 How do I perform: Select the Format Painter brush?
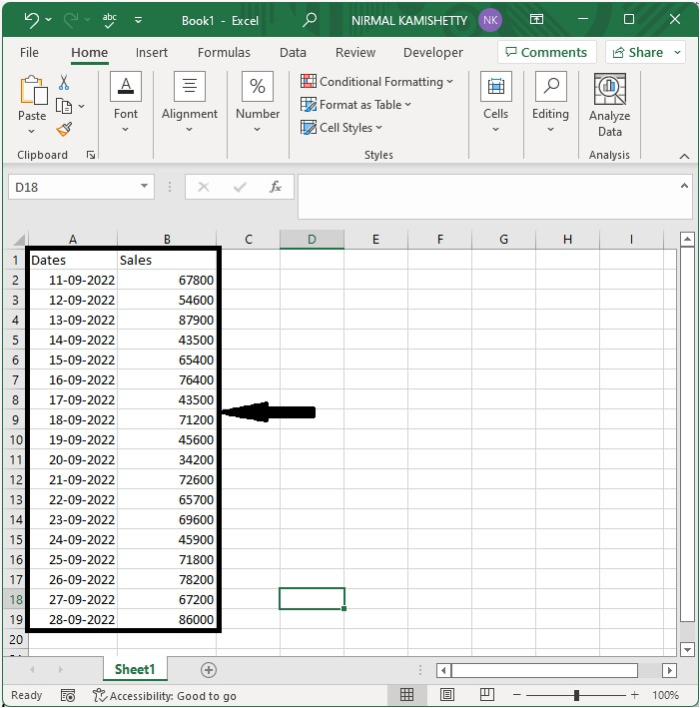pyautogui.click(x=64, y=130)
